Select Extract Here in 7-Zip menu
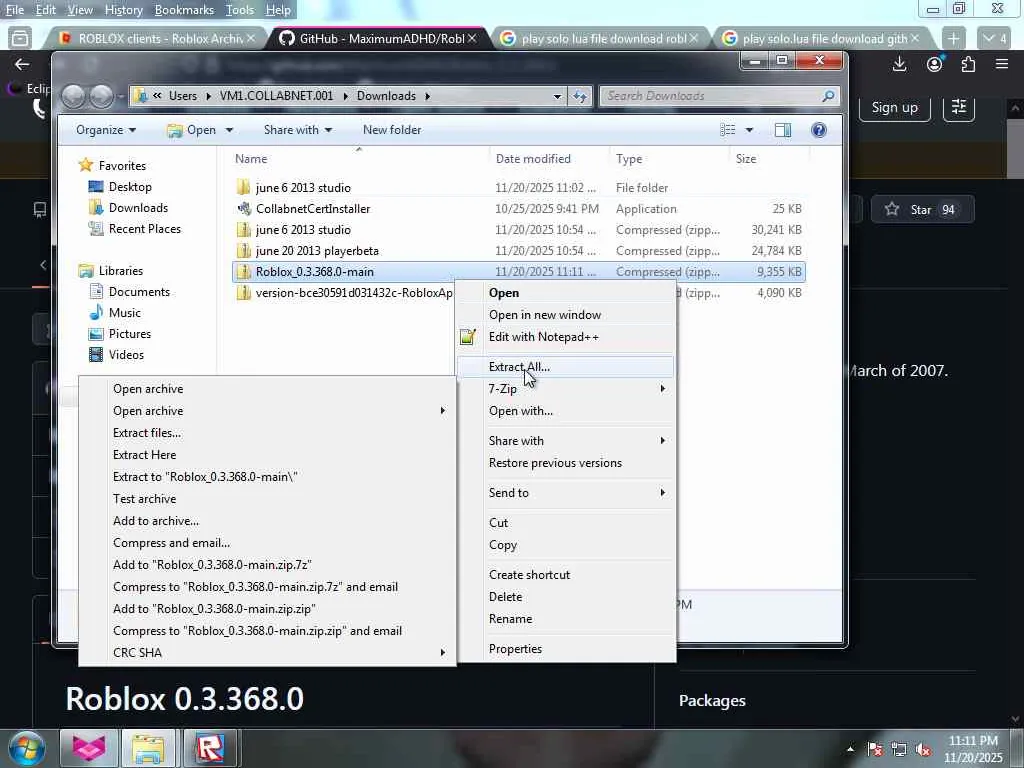This screenshot has width=1024, height=768. [268, 455]
